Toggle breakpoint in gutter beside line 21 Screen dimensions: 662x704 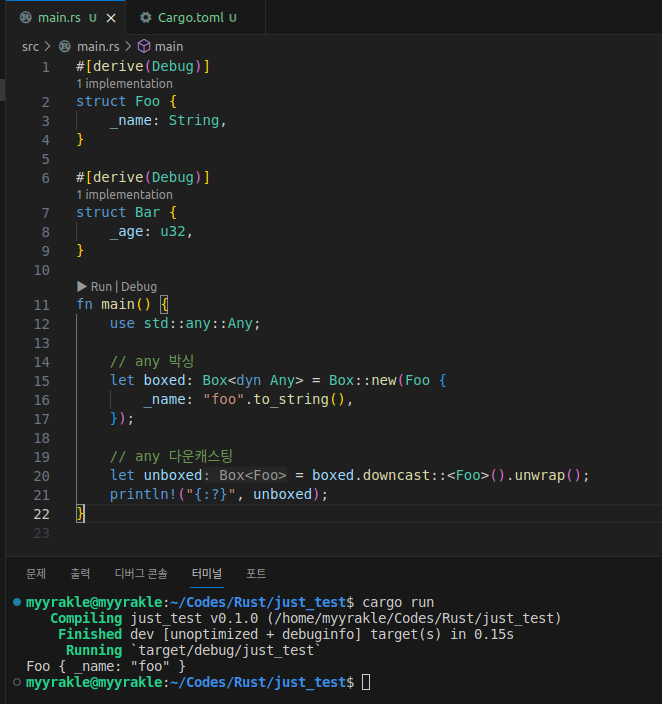coord(14,495)
